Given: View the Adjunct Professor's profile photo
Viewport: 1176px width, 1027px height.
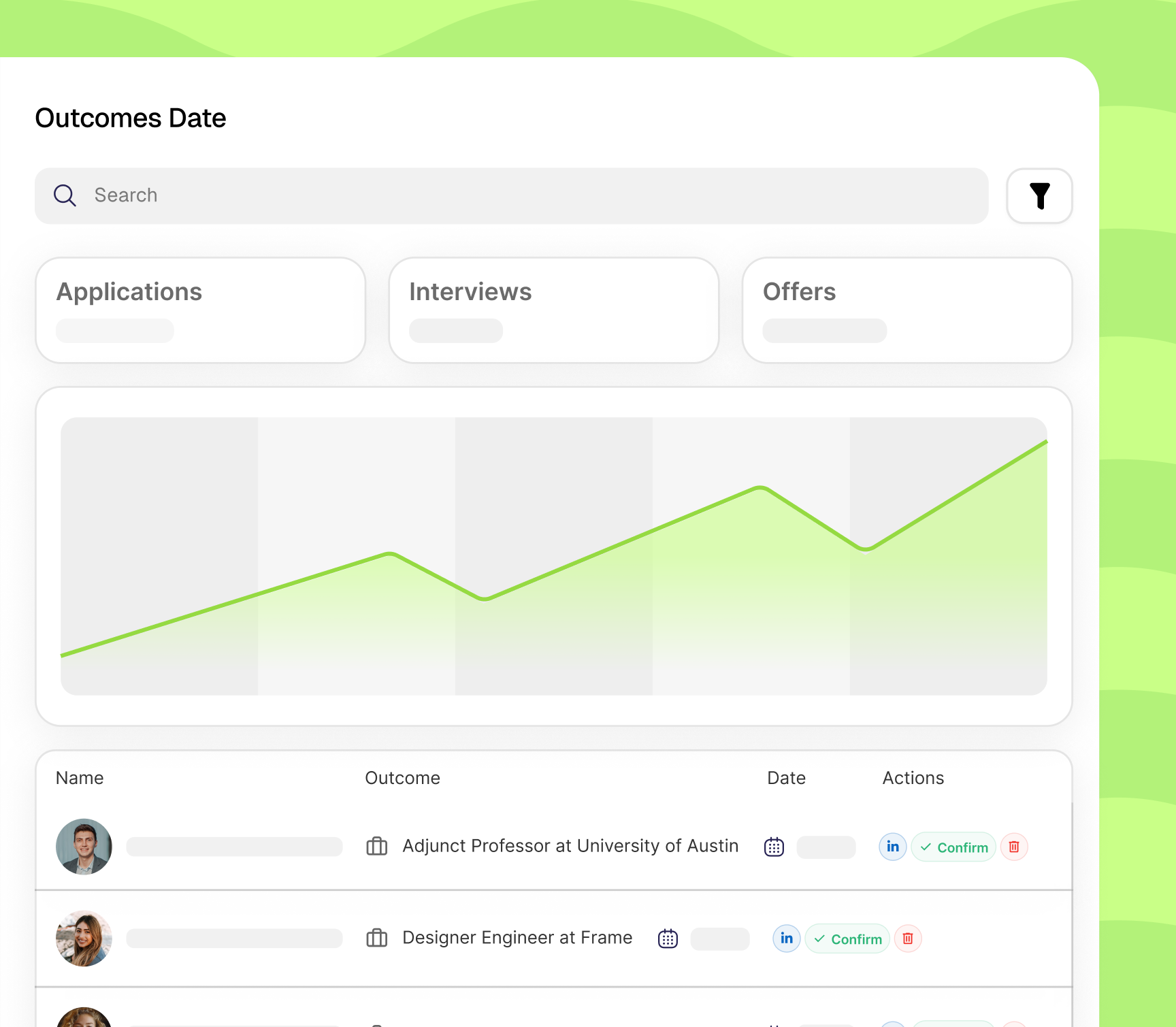Looking at the screenshot, I should tap(83, 847).
